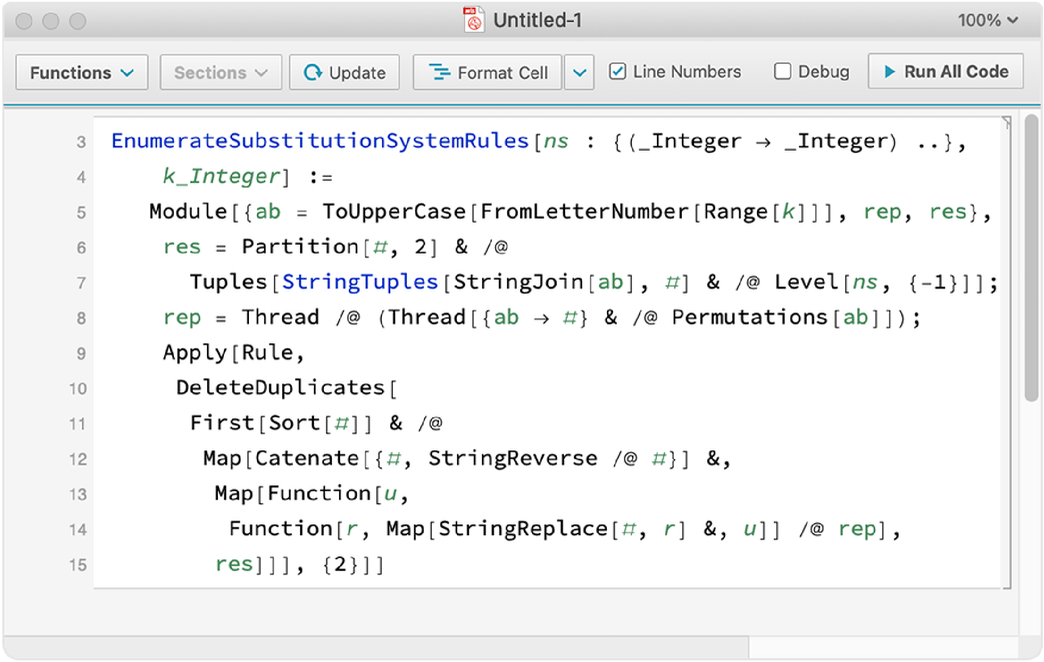
Task: Enable the Debug checkbox
Action: click(x=783, y=72)
